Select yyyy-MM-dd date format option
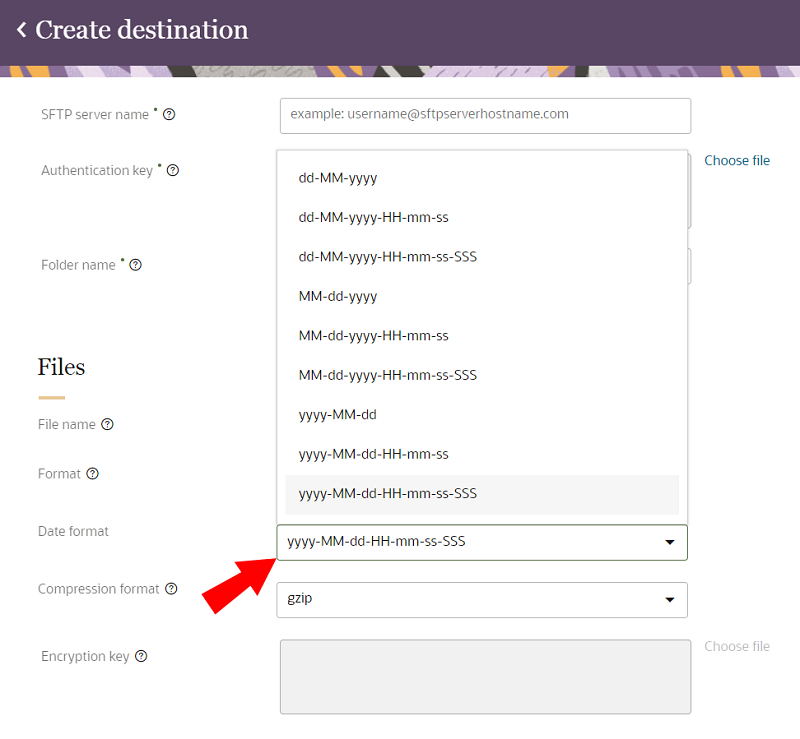 pos(338,414)
